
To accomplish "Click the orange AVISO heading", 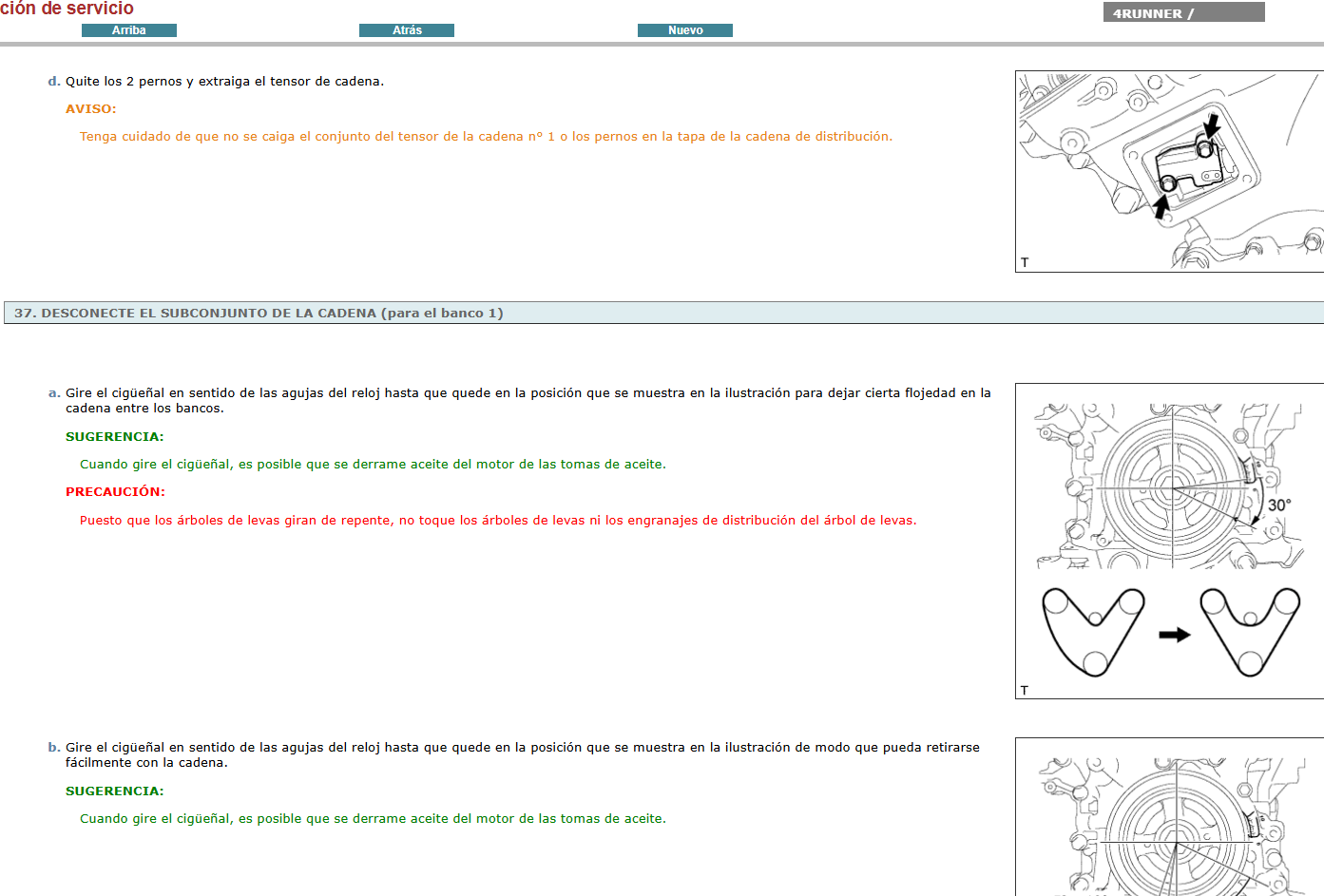I will pyautogui.click(x=91, y=109).
